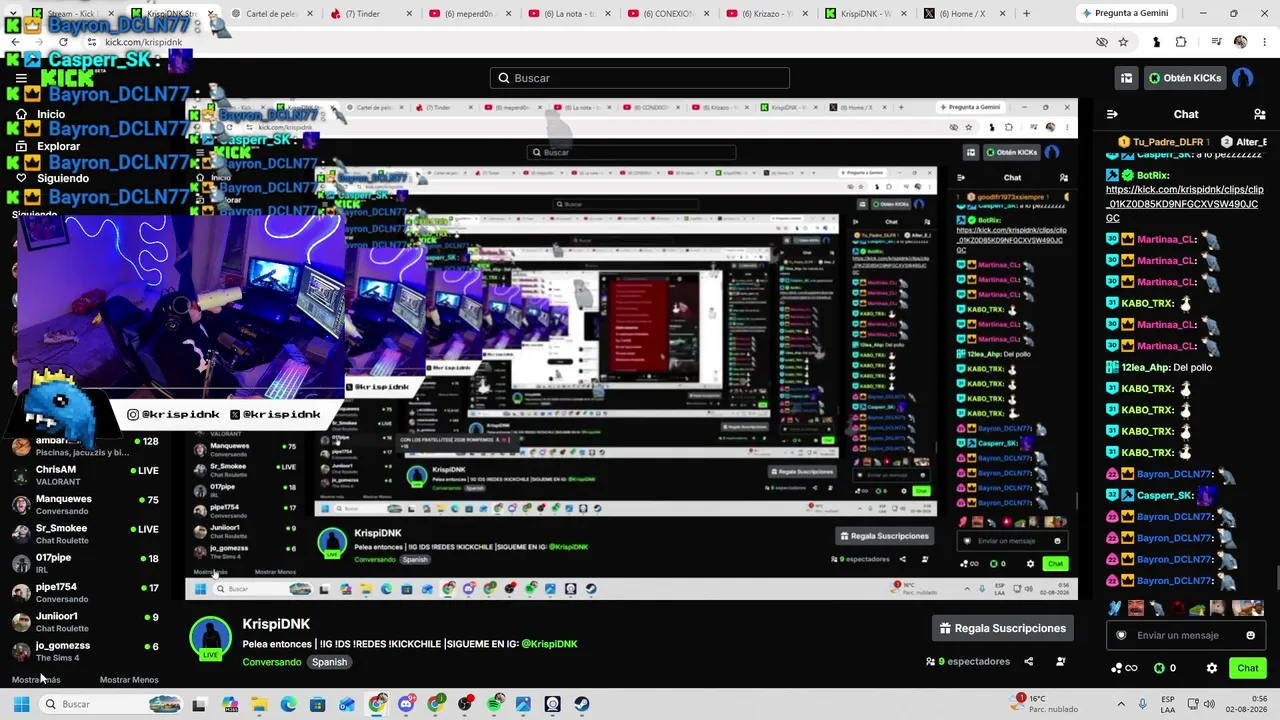This screenshot has width=1280, height=720.
Task: Open Microsoft Store from the taskbar
Action: [318, 704]
